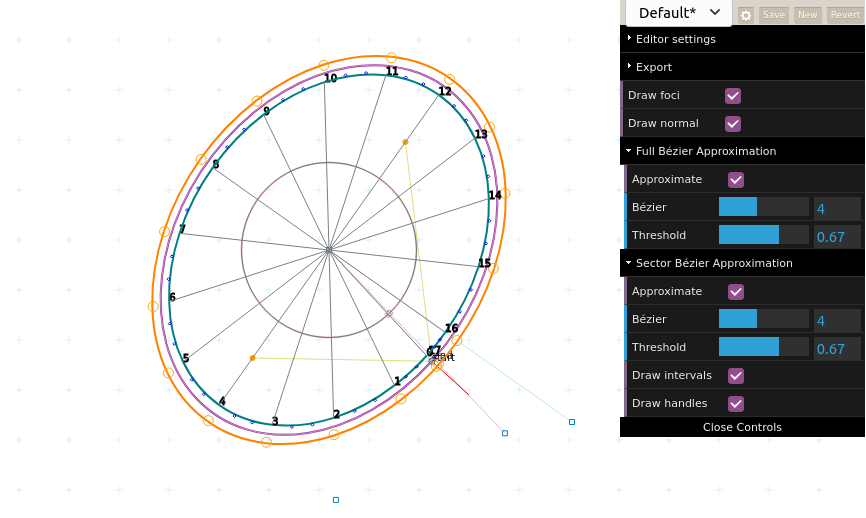Expand the Editor settings folder
The image size is (866, 518).
click(675, 39)
